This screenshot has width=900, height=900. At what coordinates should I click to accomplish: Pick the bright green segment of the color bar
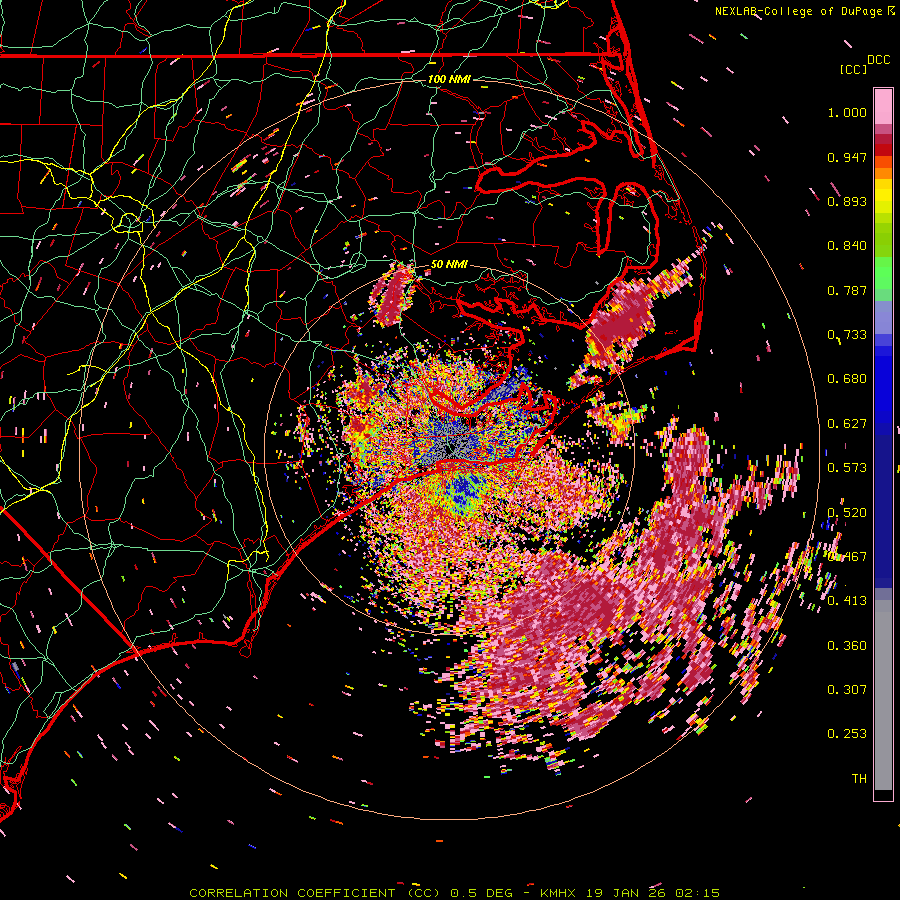click(883, 272)
